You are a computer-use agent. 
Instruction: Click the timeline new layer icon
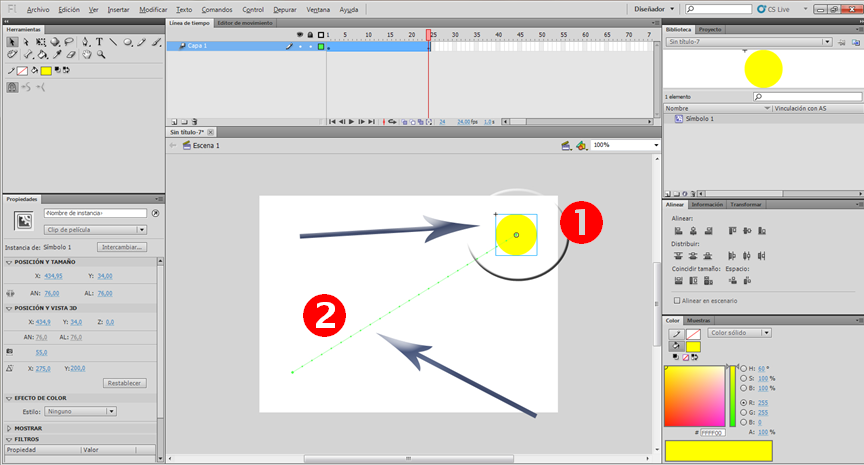click(x=174, y=122)
